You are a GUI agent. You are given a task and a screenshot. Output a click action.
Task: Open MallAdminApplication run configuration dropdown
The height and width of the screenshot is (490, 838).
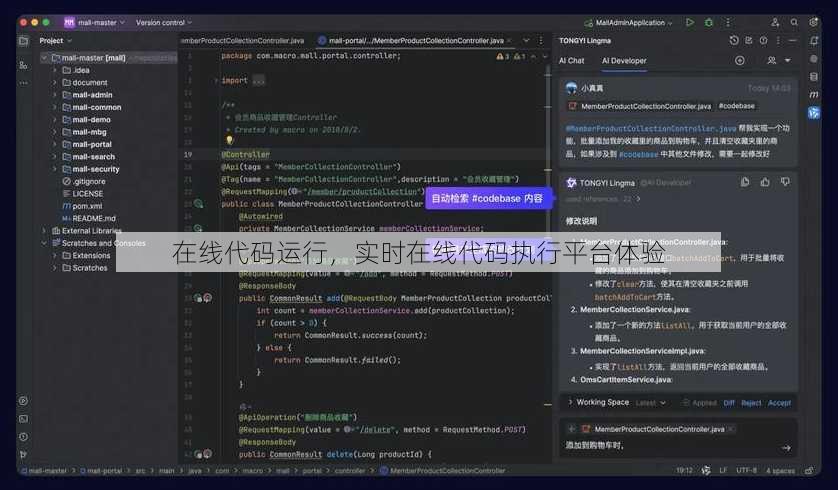(x=628, y=22)
